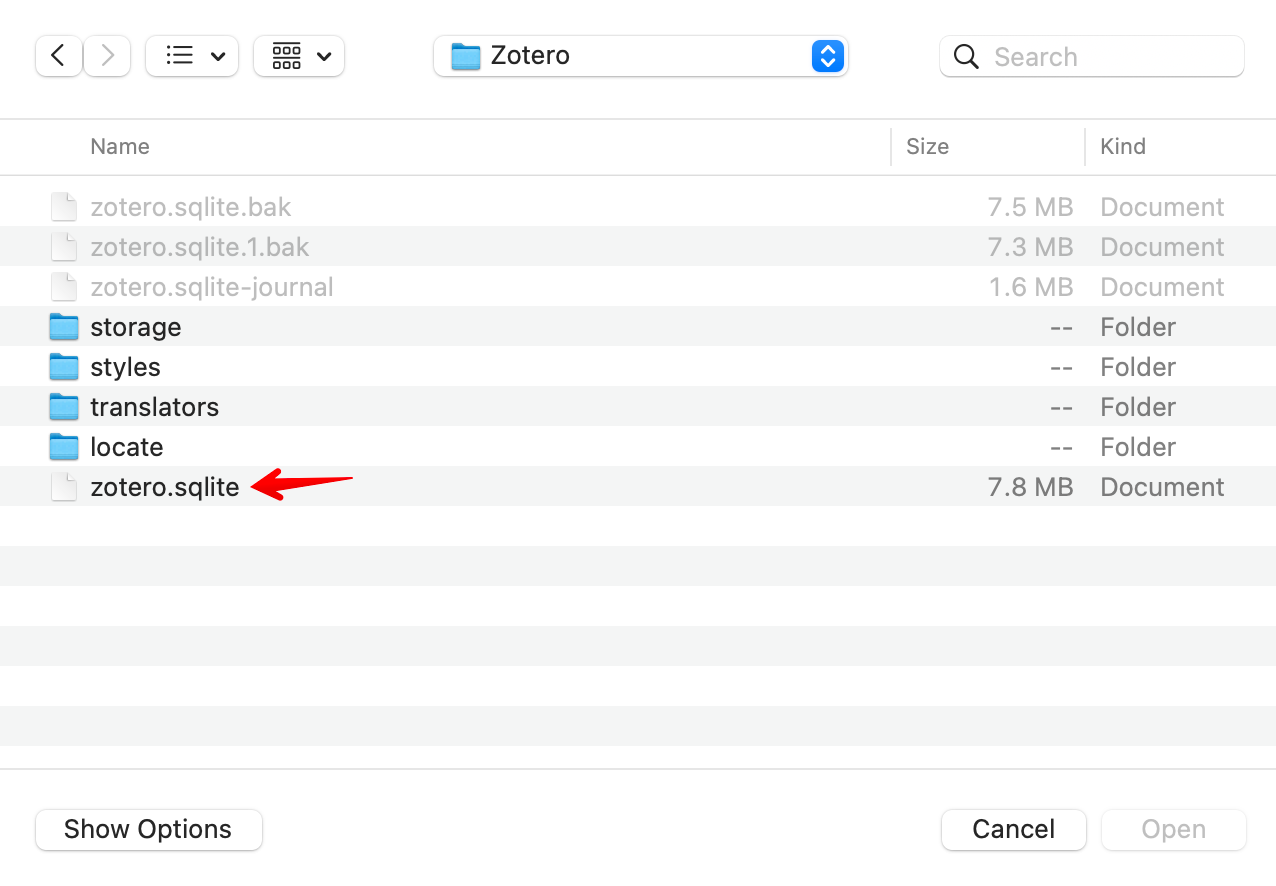Click the Show Options button
This screenshot has height=886, width=1276.
click(x=148, y=829)
